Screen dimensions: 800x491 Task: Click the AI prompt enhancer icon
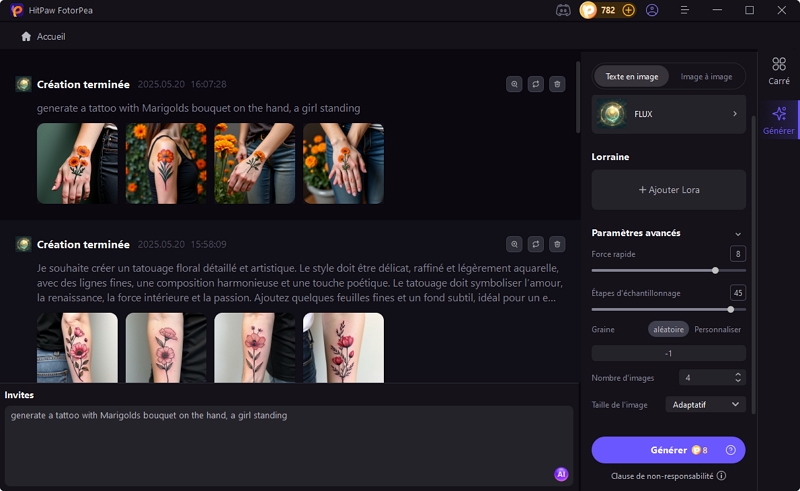[x=561, y=474]
